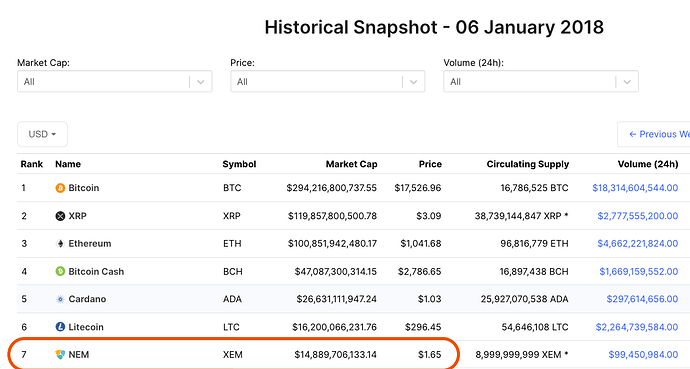
Task: Click the Bitcoin coin icon
Action: tap(60, 188)
